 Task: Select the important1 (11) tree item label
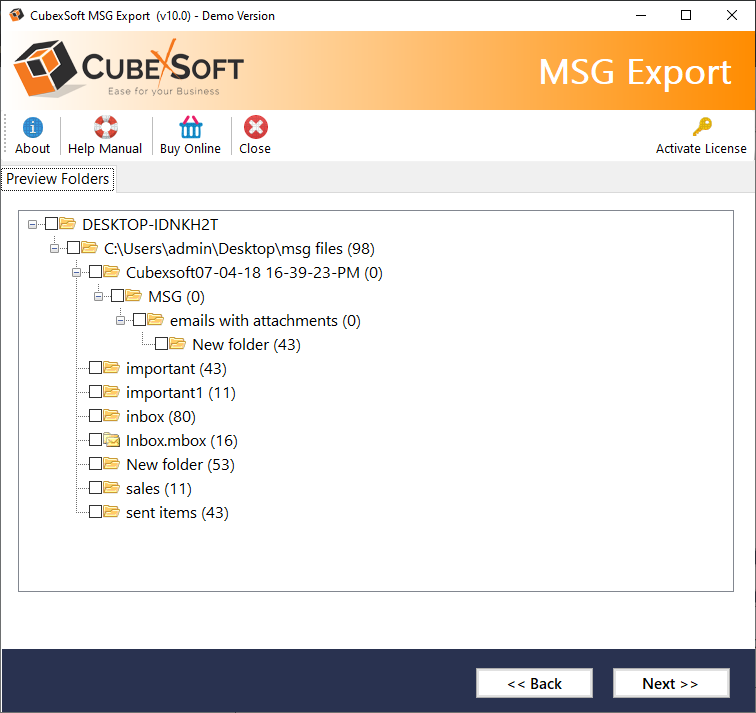(180, 392)
